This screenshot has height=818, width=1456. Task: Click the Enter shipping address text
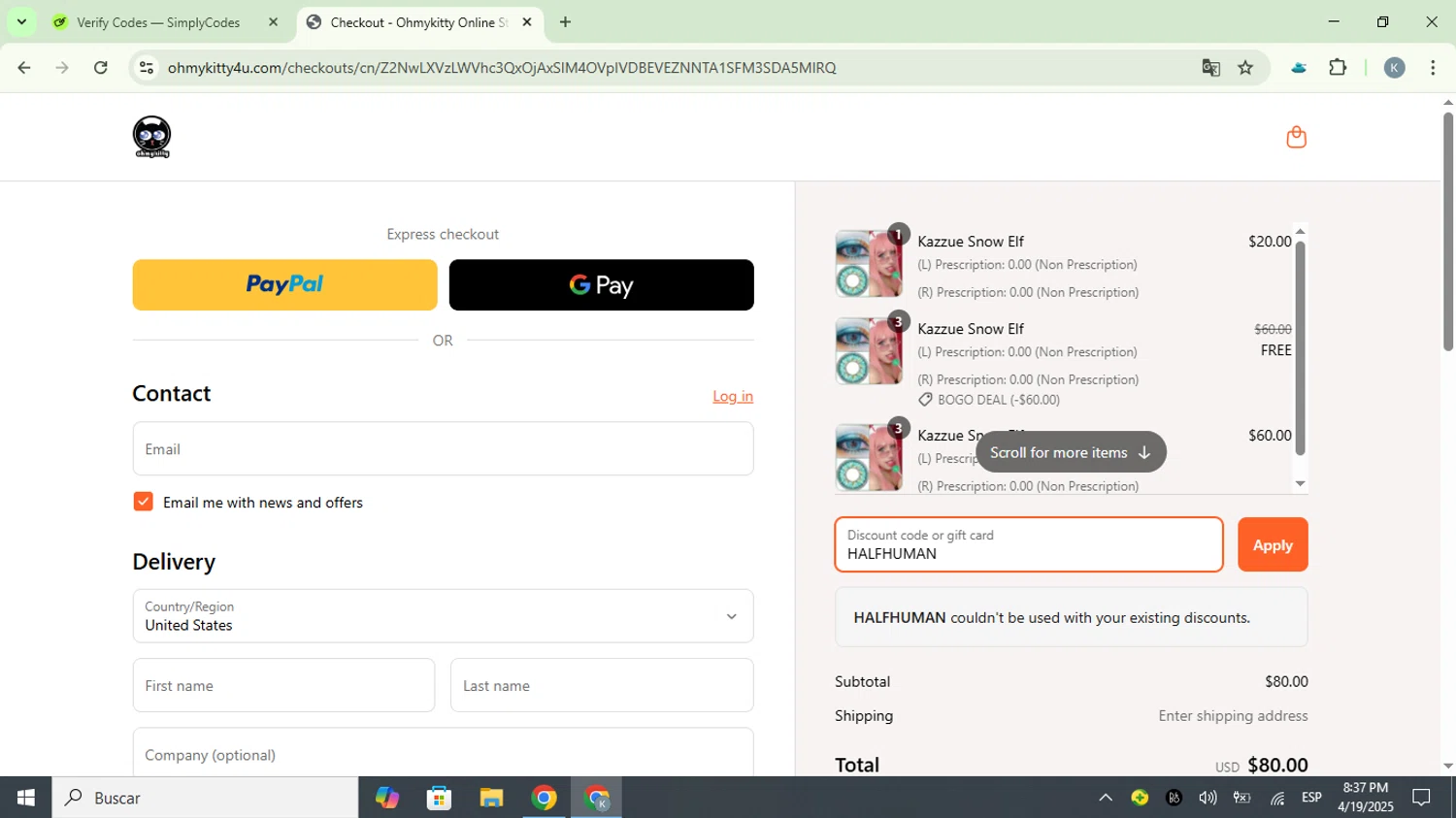[1233, 716]
